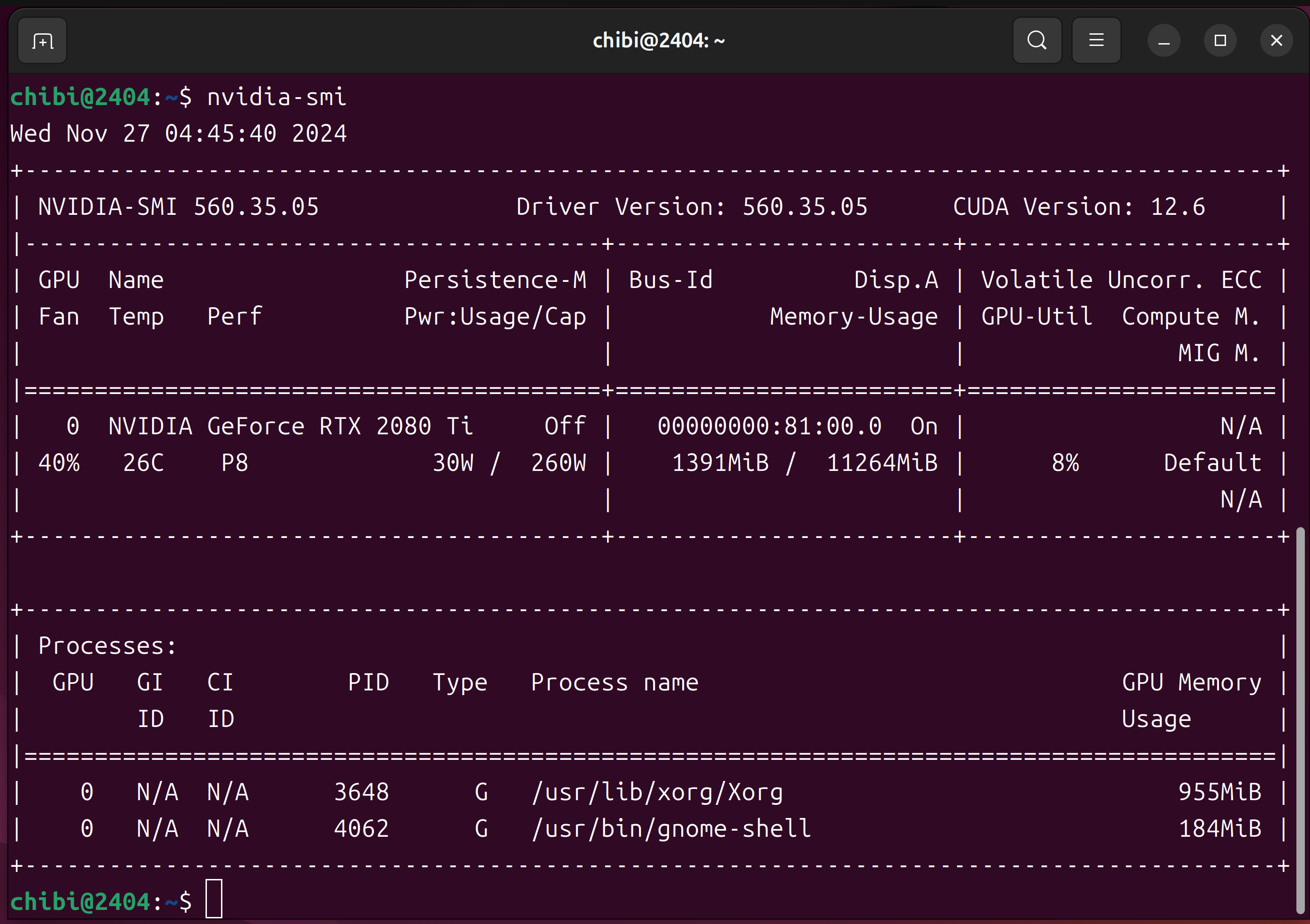Click the 1391MiB memory usage value

point(720,462)
